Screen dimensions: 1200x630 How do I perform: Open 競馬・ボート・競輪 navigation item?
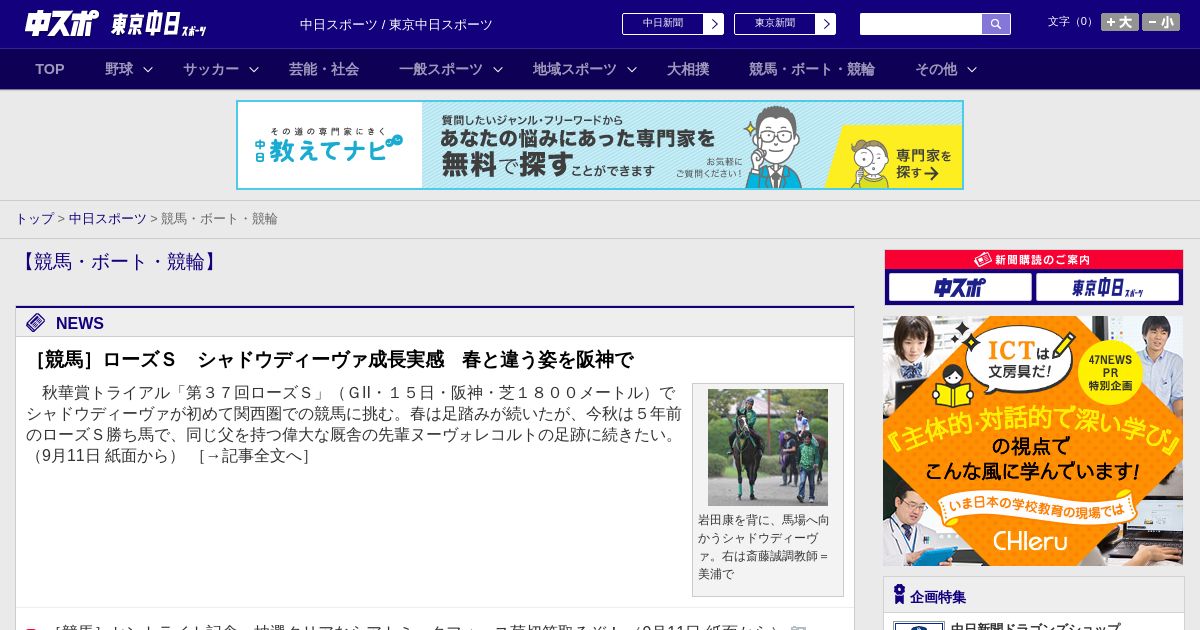(812, 69)
